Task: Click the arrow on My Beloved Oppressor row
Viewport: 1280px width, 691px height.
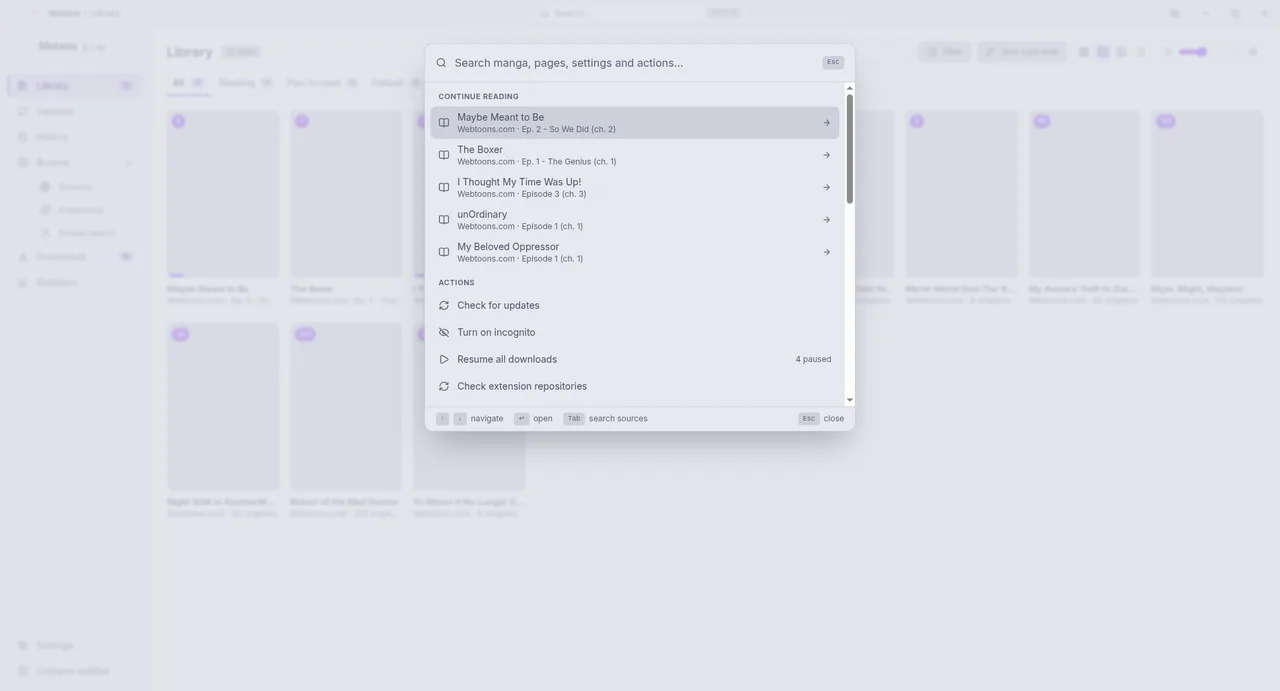Action: (x=826, y=252)
